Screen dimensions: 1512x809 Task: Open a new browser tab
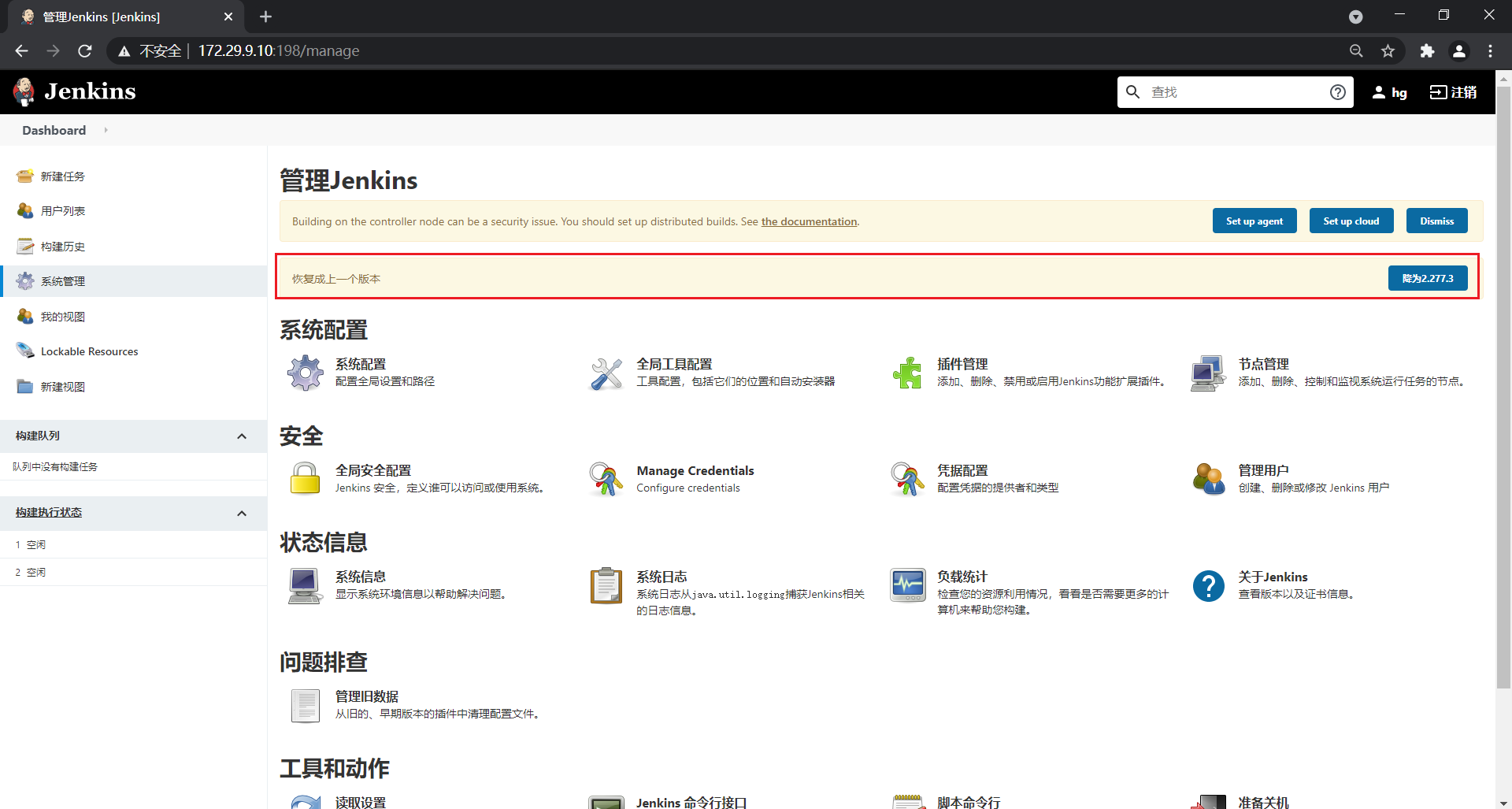click(265, 17)
